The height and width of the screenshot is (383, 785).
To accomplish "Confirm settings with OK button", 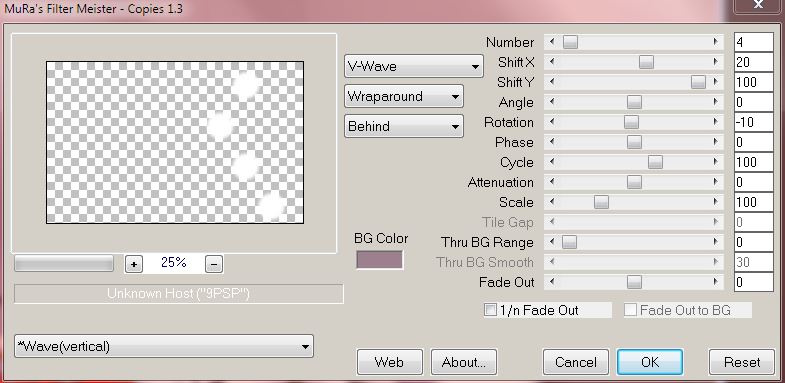I will tap(650, 362).
